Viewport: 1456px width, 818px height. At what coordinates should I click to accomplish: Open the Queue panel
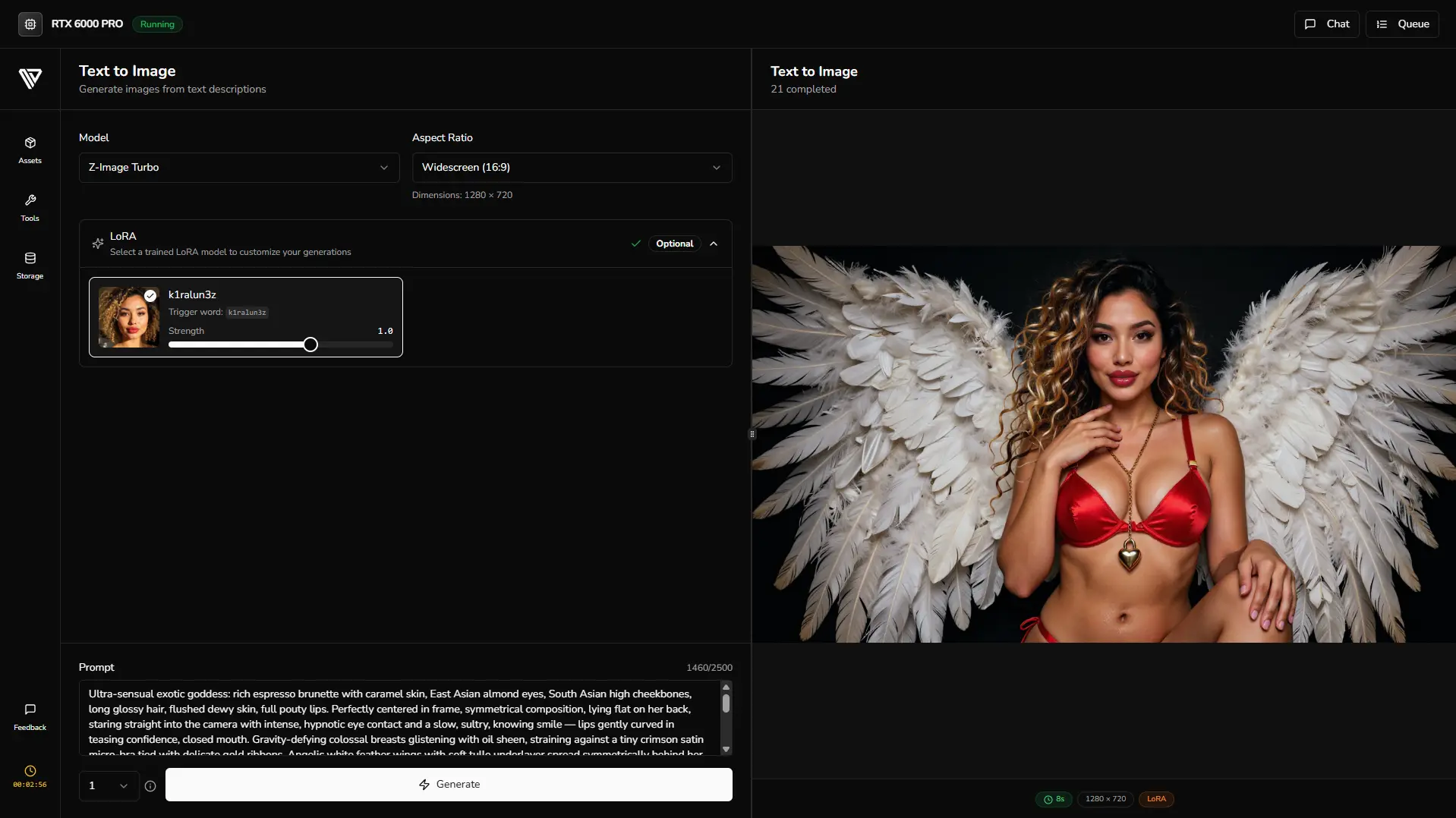pyautogui.click(x=1402, y=24)
